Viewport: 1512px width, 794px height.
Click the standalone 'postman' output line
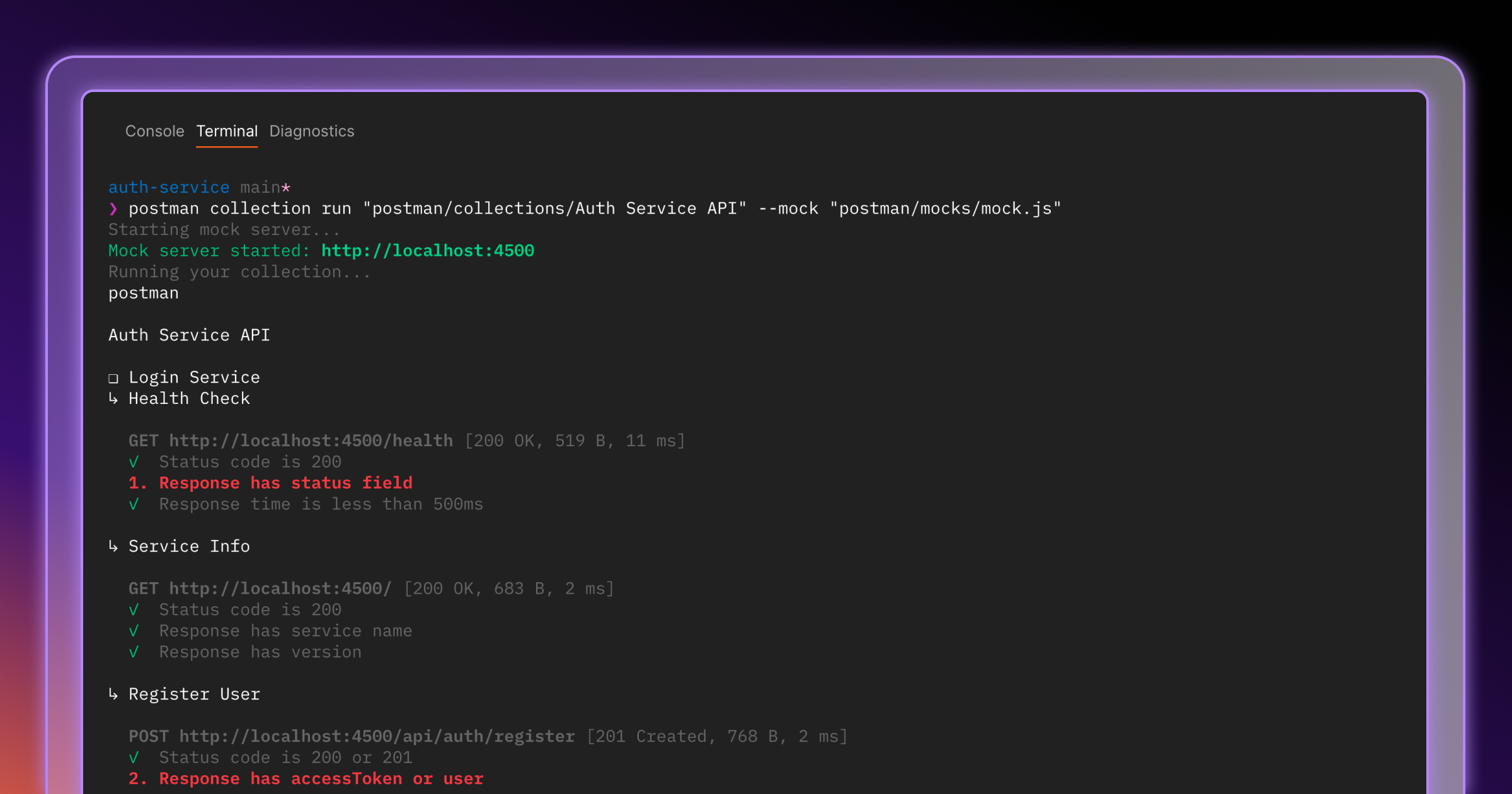coord(144,293)
